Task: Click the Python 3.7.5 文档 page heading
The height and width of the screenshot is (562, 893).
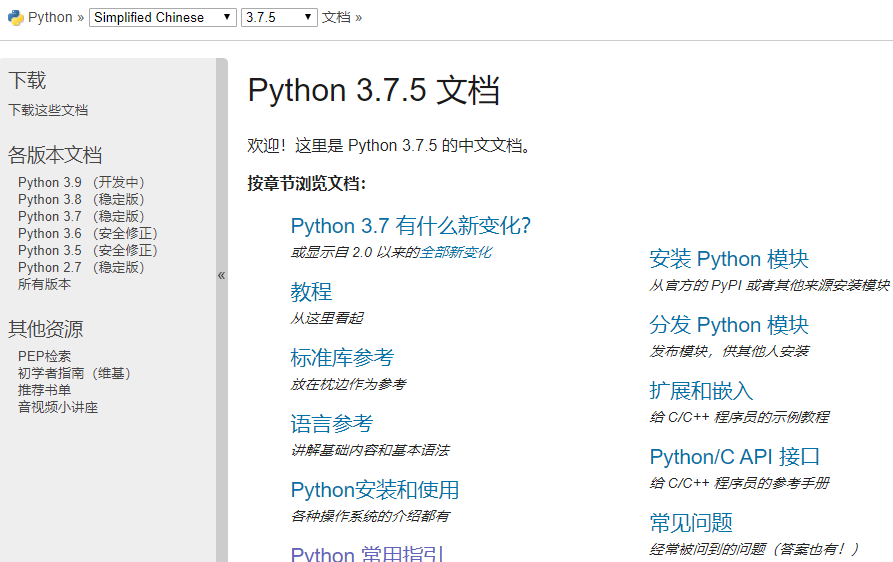Action: click(x=374, y=91)
